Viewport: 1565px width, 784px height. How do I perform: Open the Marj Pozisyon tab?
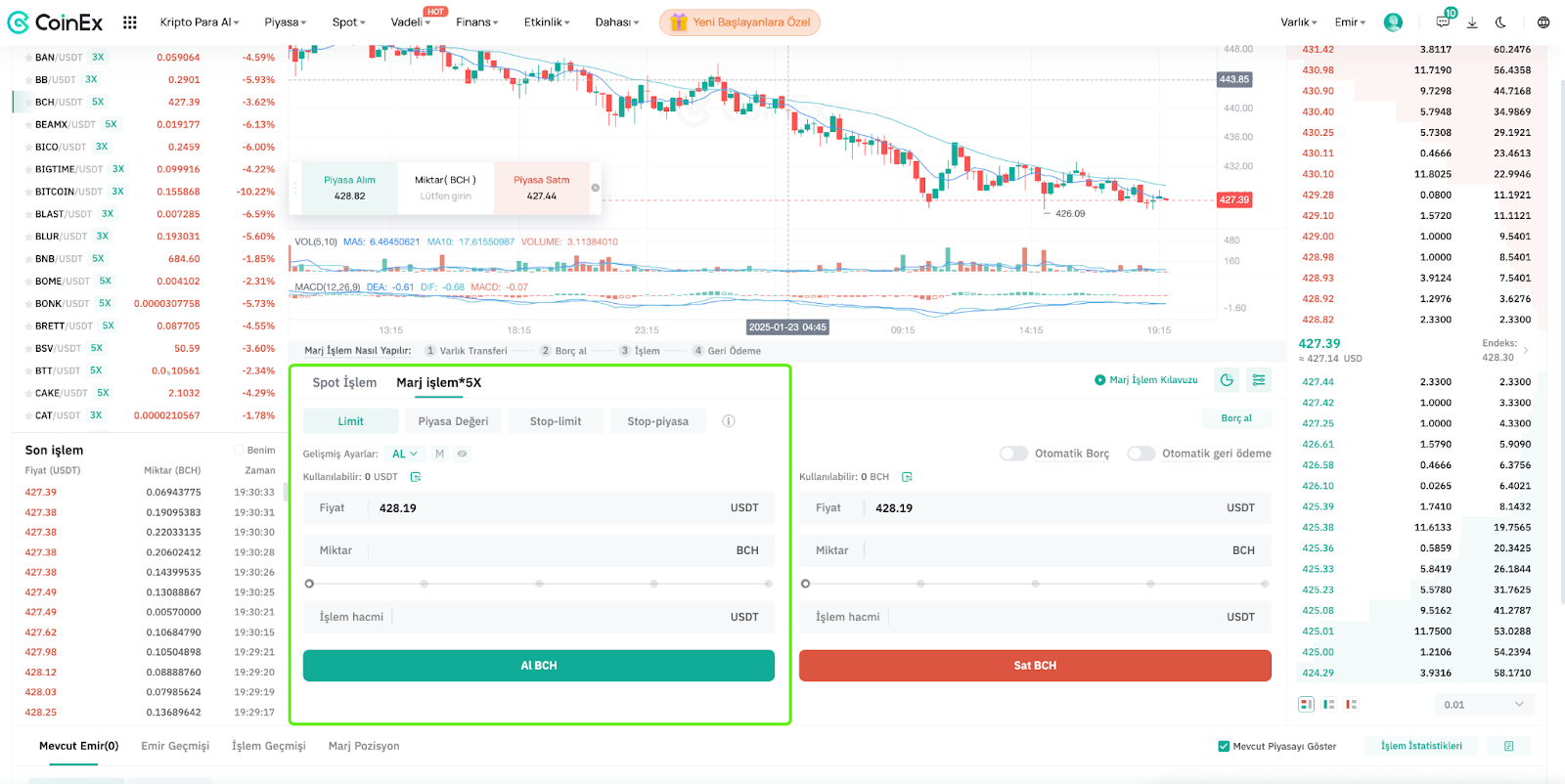tap(364, 746)
